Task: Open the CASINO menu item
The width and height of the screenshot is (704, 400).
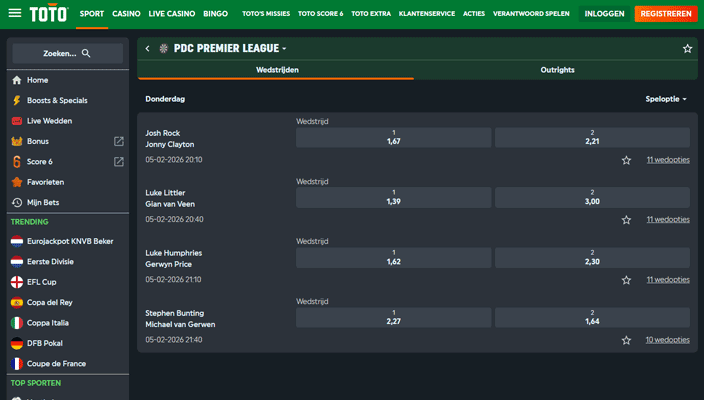Action: click(x=126, y=14)
